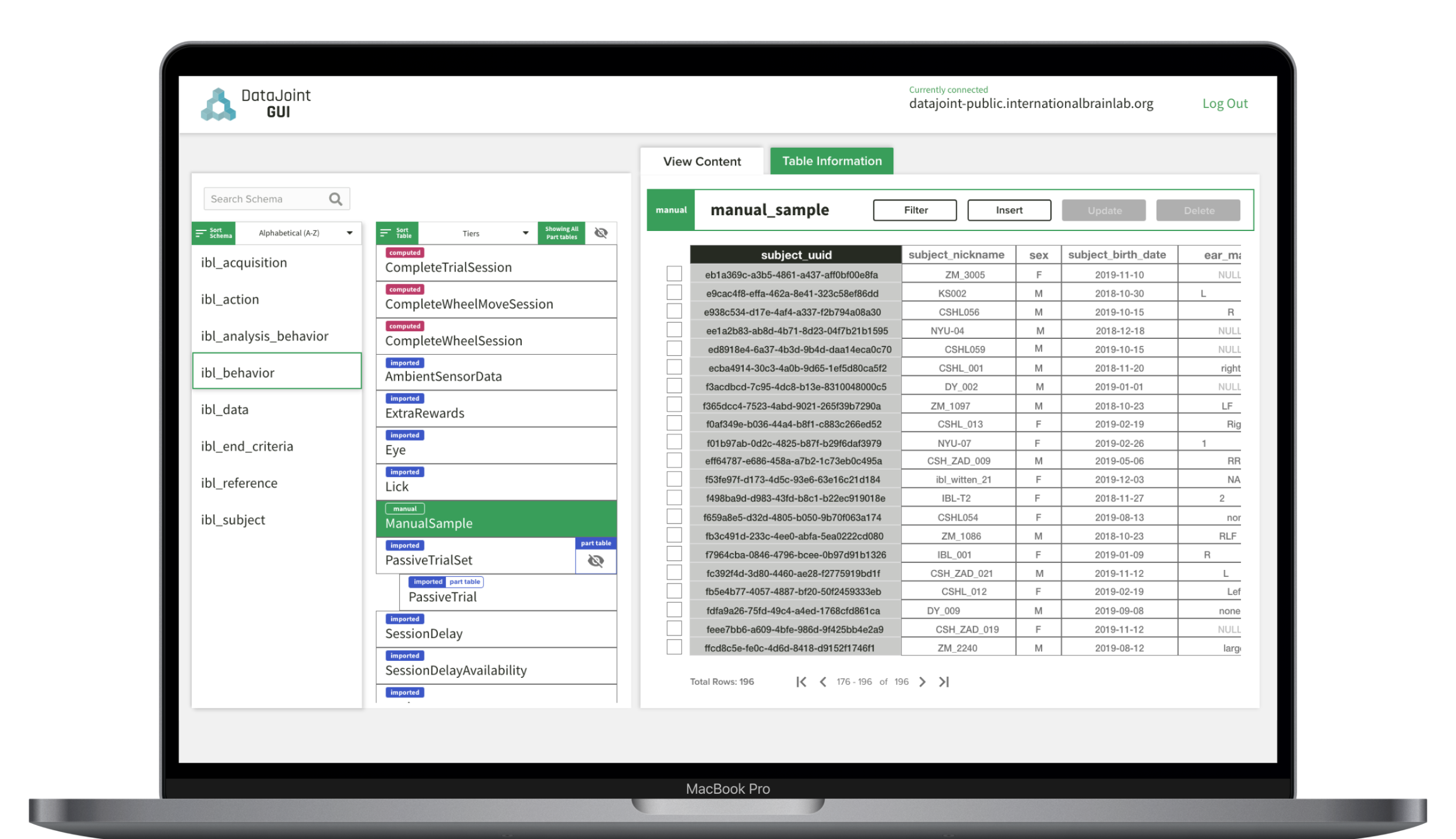1456x839 pixels.
Task: Click the Update button
Action: click(x=1104, y=210)
